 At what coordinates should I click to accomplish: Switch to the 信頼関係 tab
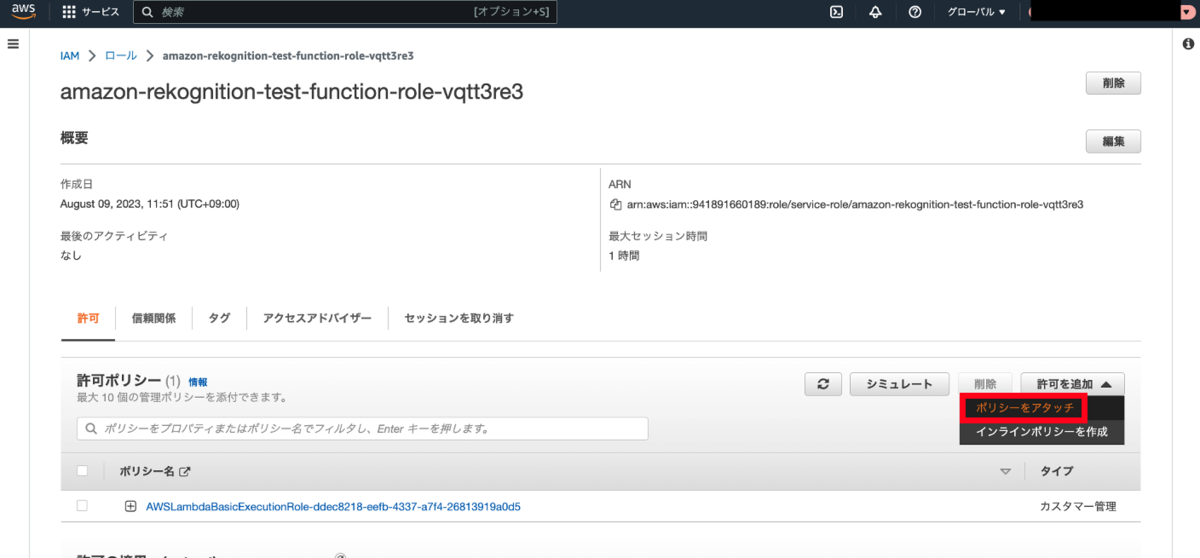(154, 318)
